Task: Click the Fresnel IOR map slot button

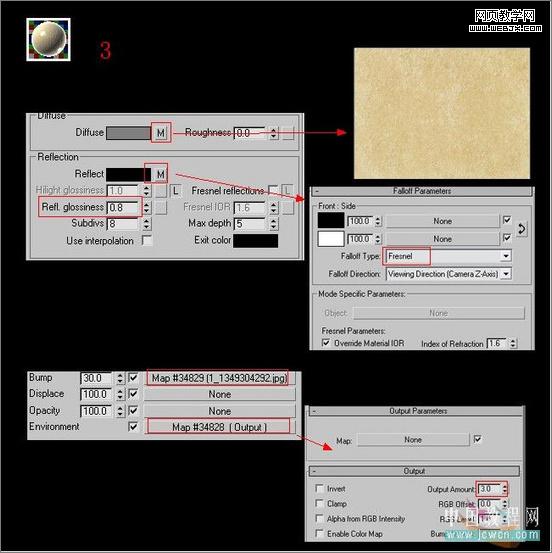Action: coord(288,207)
